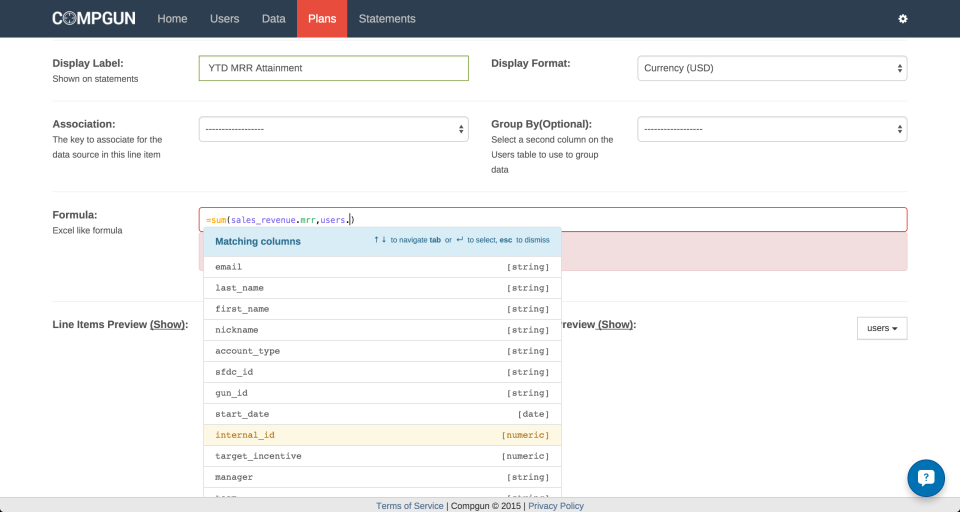Screen dimensions: 960x512
Task: Show the Line Items Preview
Action: click(168, 325)
